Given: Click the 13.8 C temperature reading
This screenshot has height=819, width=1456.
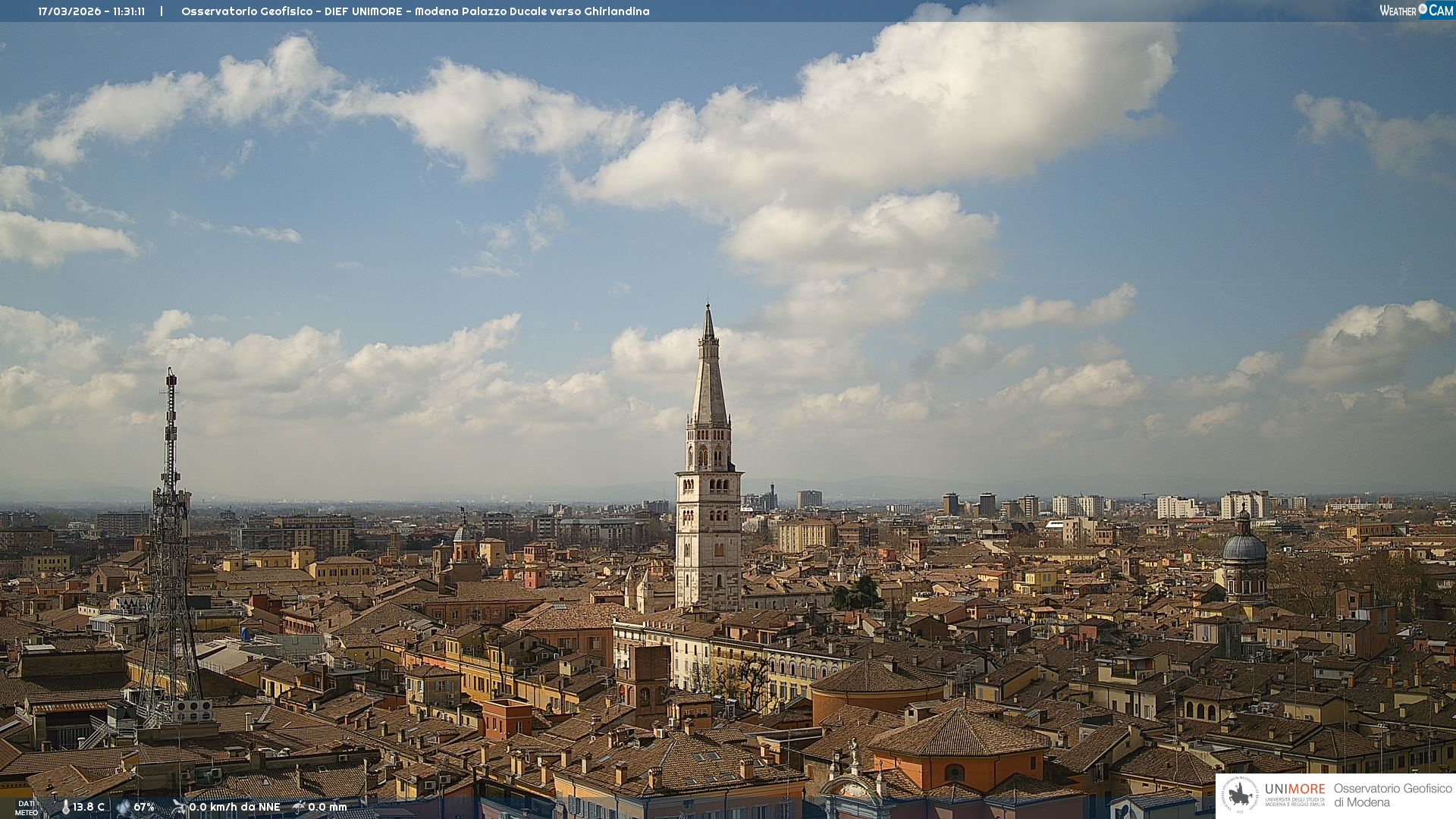Looking at the screenshot, I should 89,807.
